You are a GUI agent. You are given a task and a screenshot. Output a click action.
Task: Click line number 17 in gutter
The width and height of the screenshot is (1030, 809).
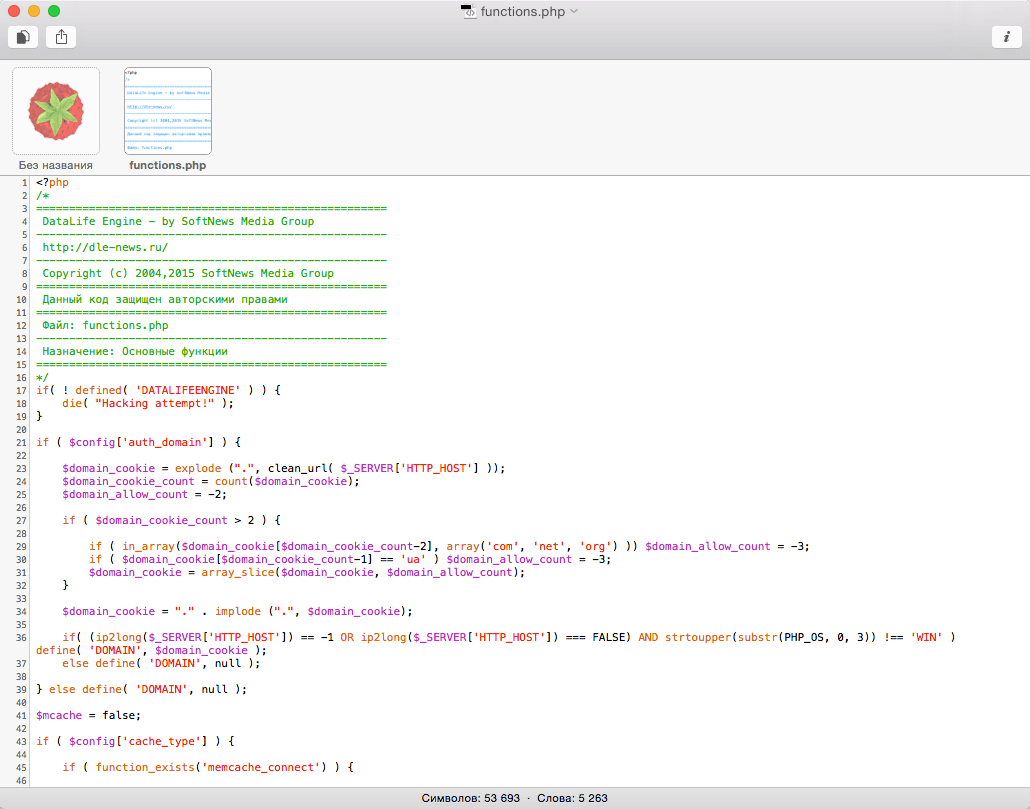pos(22,391)
